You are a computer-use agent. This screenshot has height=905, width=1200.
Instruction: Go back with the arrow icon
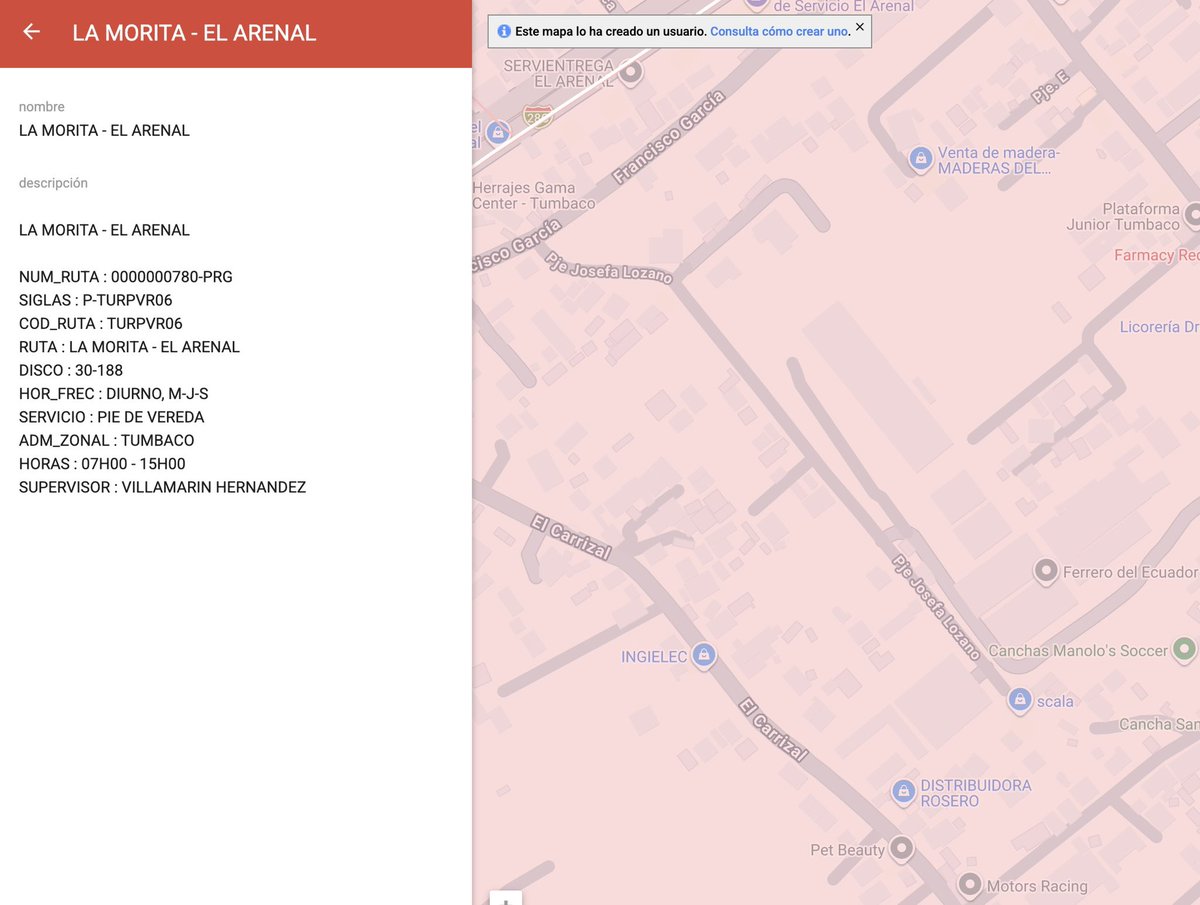(31, 32)
